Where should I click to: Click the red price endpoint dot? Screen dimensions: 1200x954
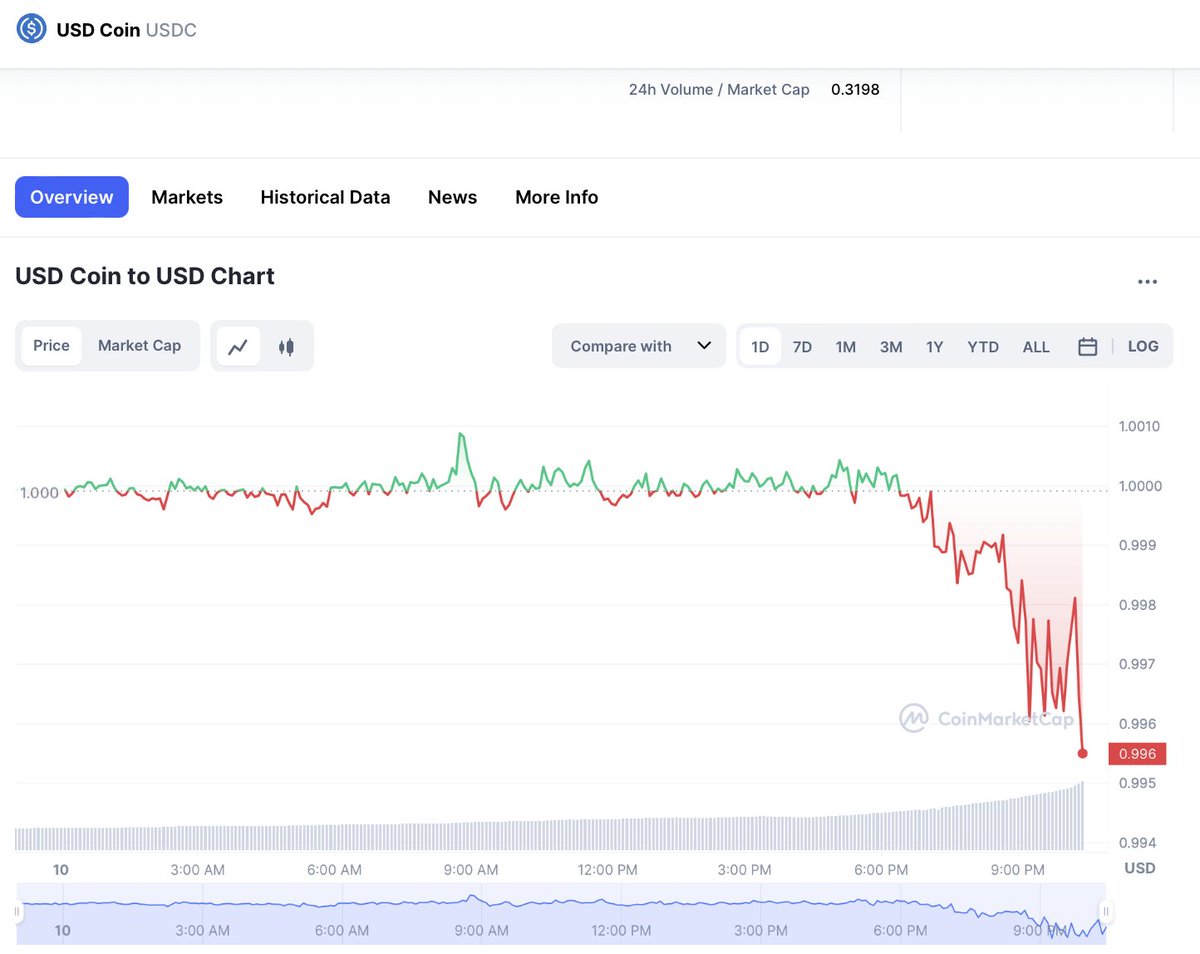[x=1082, y=753]
